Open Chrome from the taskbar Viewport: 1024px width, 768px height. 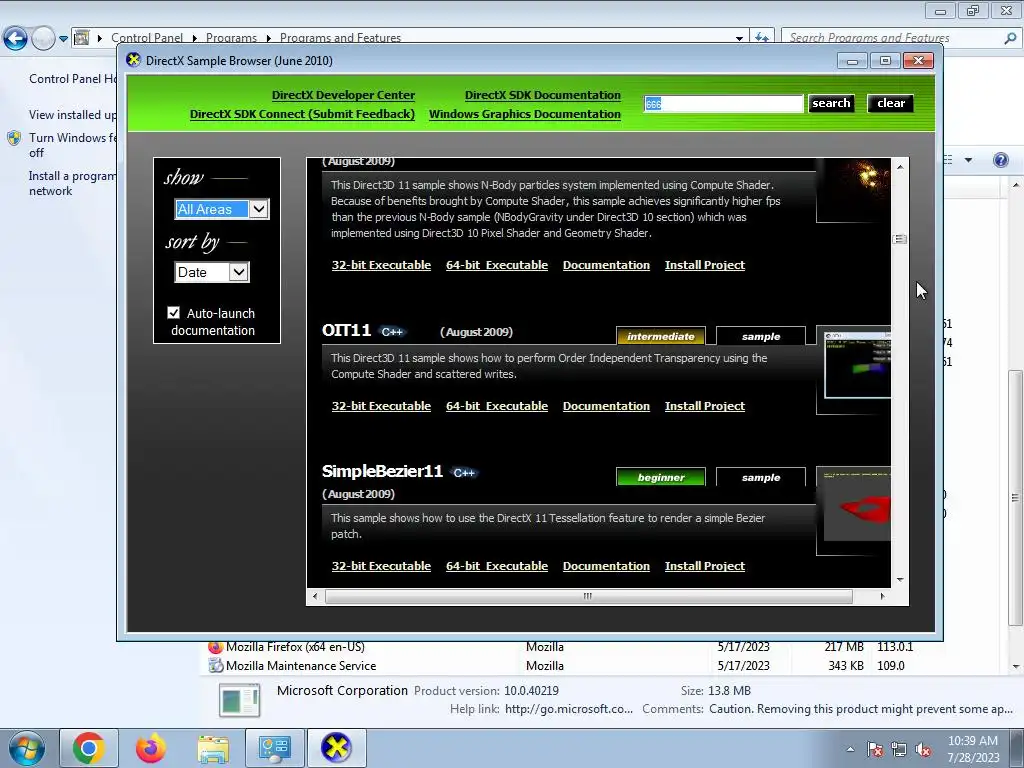pyautogui.click(x=89, y=748)
